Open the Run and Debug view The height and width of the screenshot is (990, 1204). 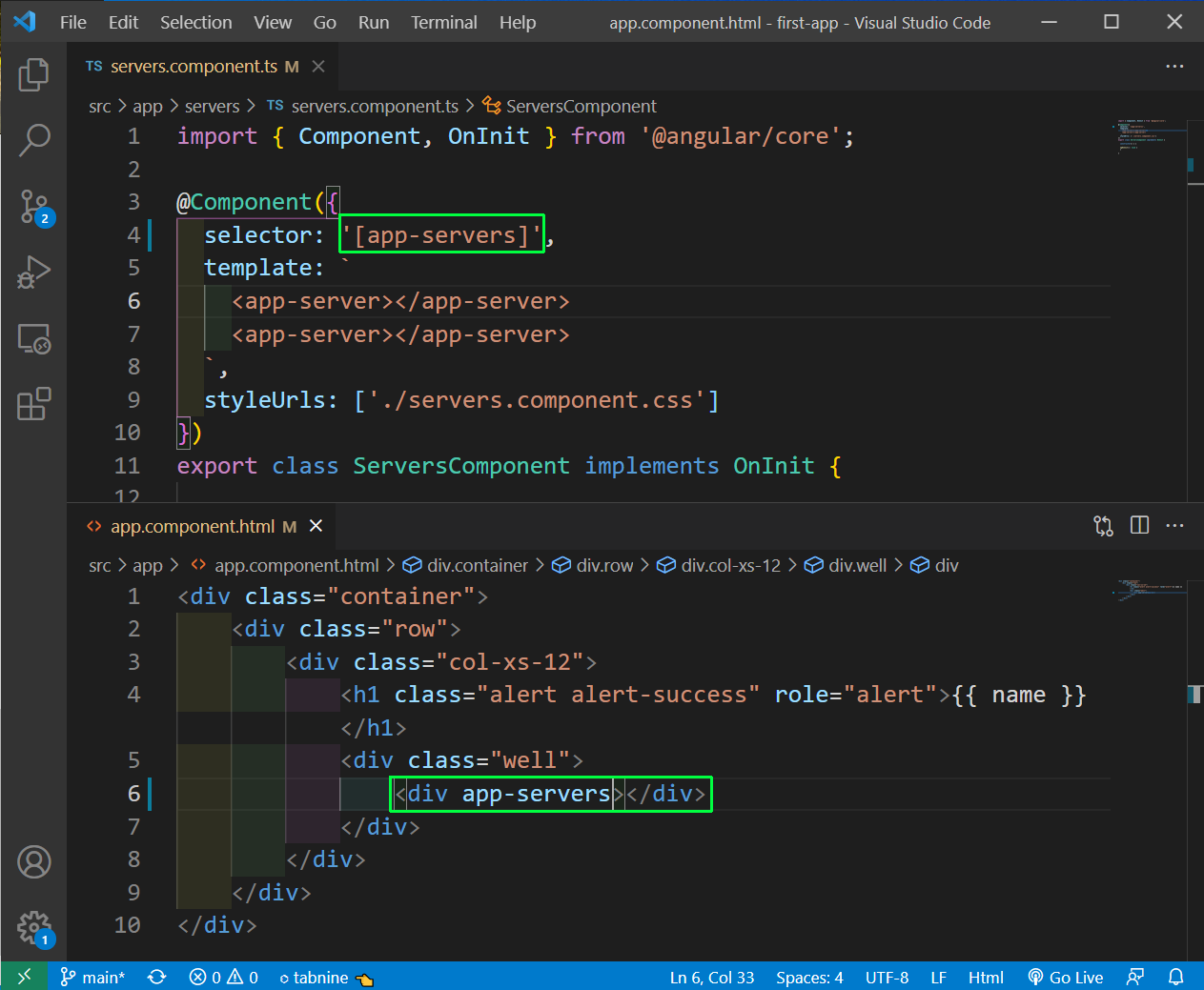(33, 273)
